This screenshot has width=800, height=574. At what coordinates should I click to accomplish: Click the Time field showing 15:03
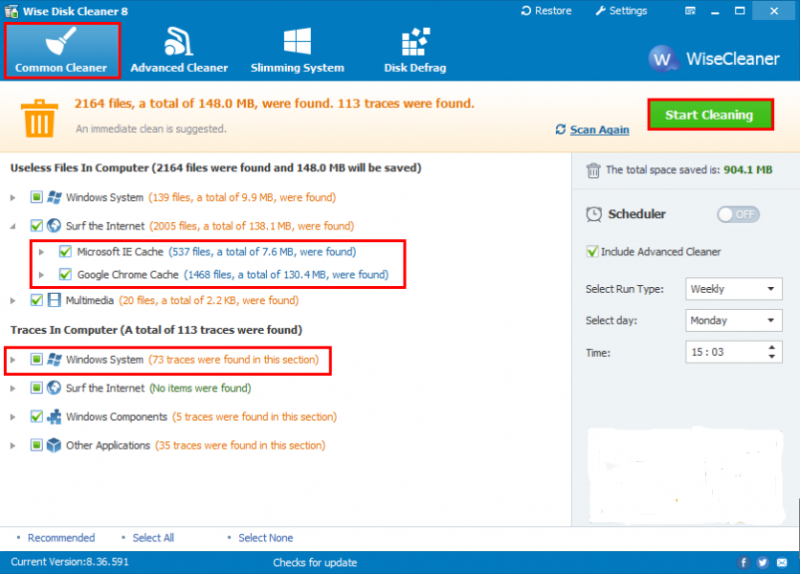(734, 352)
